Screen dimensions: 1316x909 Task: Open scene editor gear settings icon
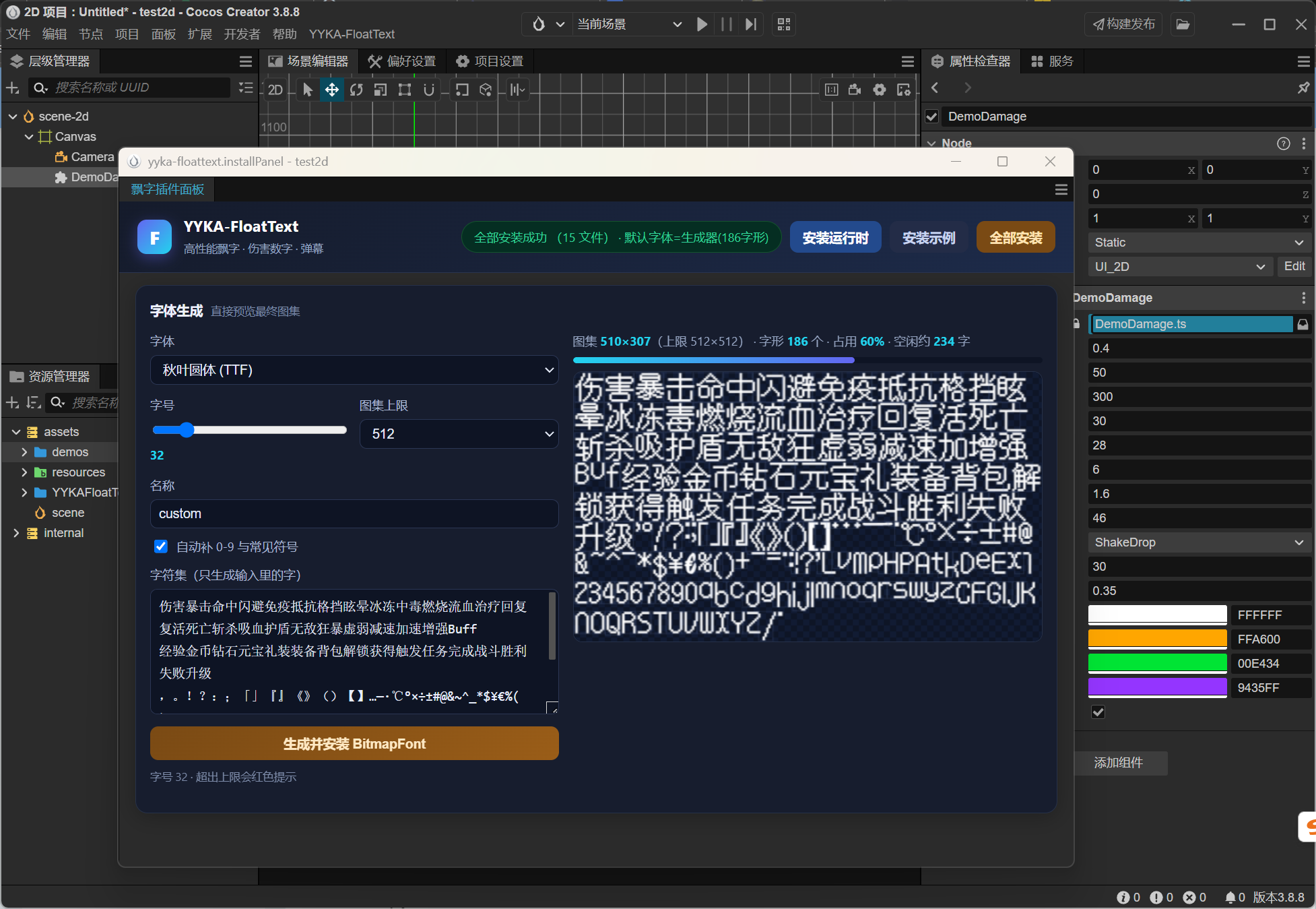879,90
